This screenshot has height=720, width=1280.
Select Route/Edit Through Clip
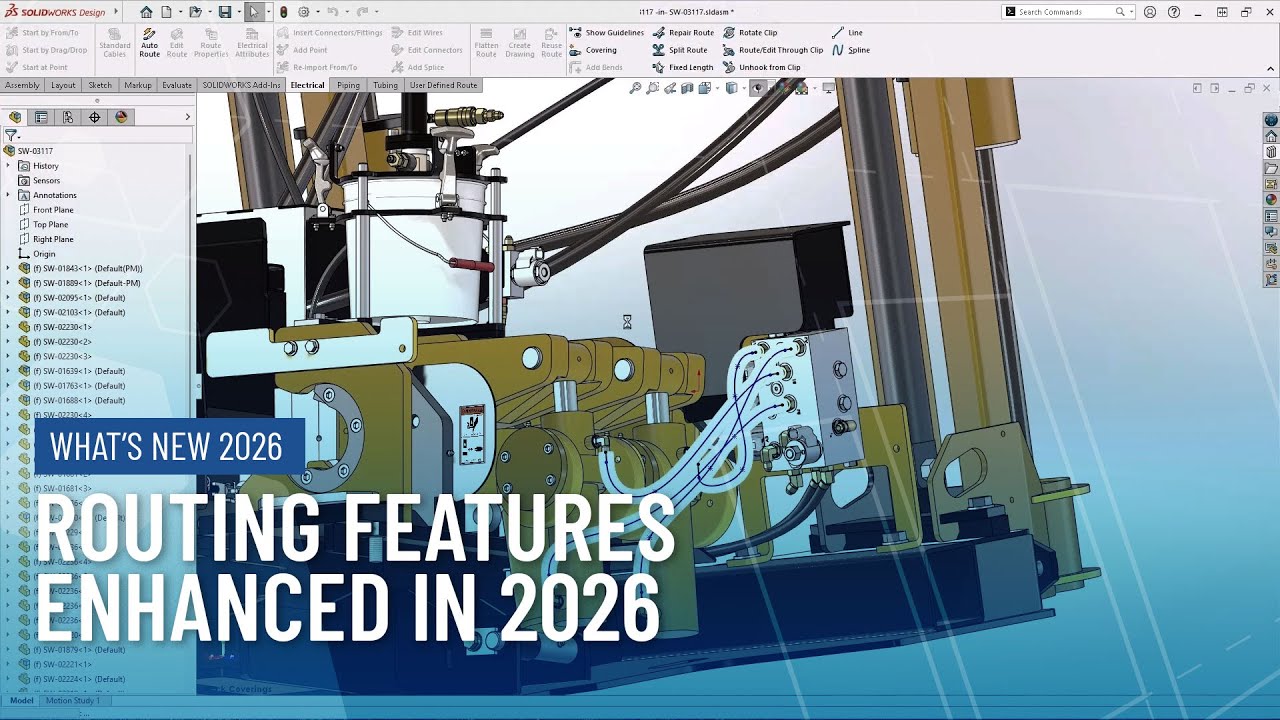[773, 50]
